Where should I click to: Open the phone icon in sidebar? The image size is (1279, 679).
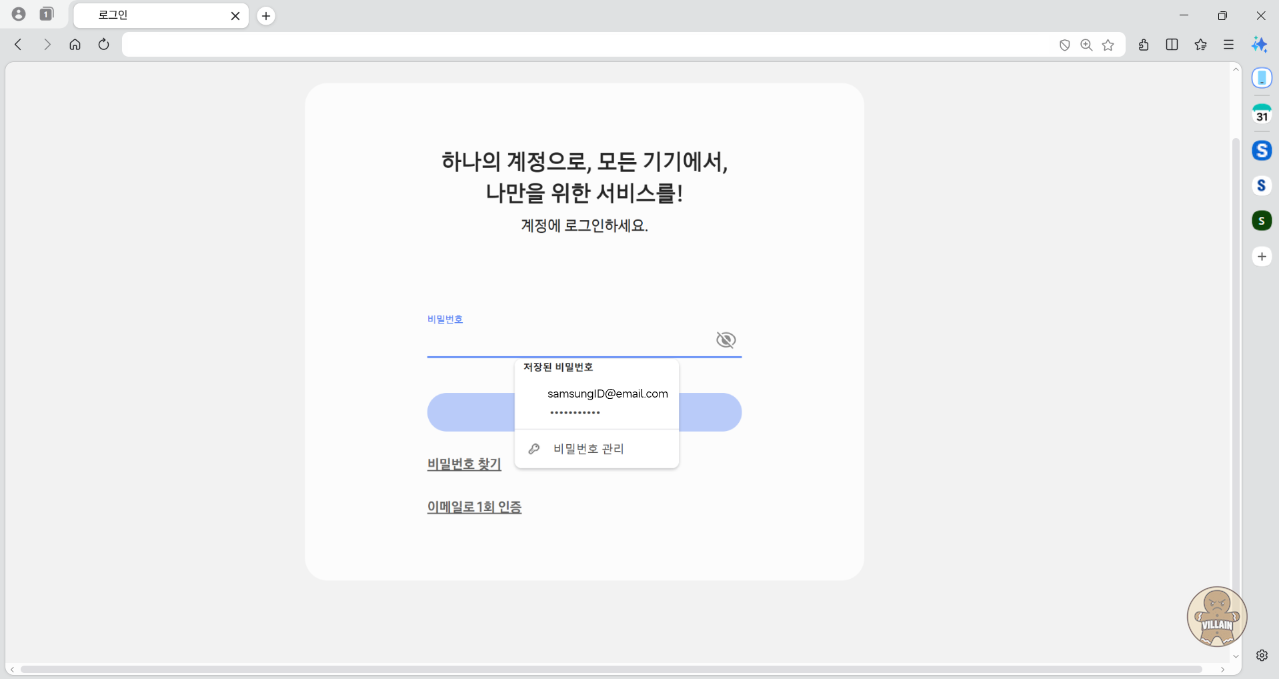[1262, 78]
